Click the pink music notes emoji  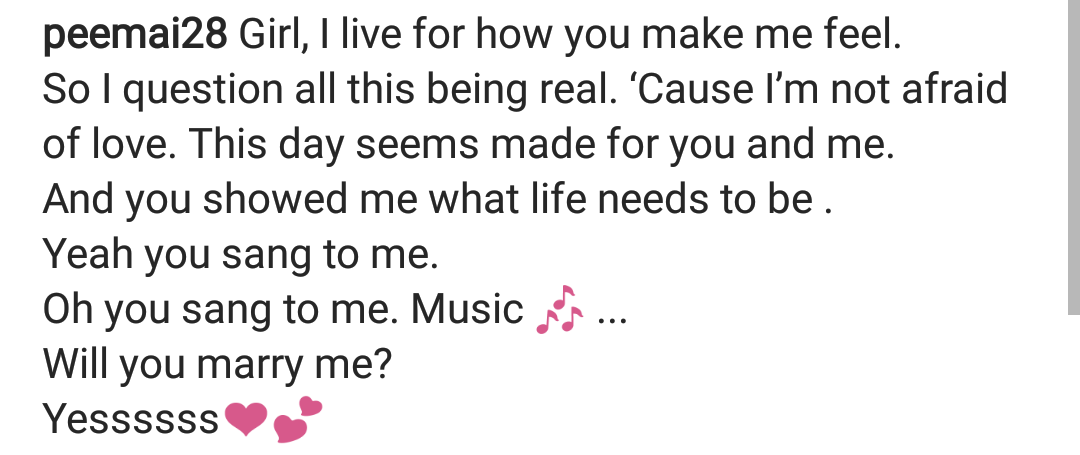click(x=559, y=310)
